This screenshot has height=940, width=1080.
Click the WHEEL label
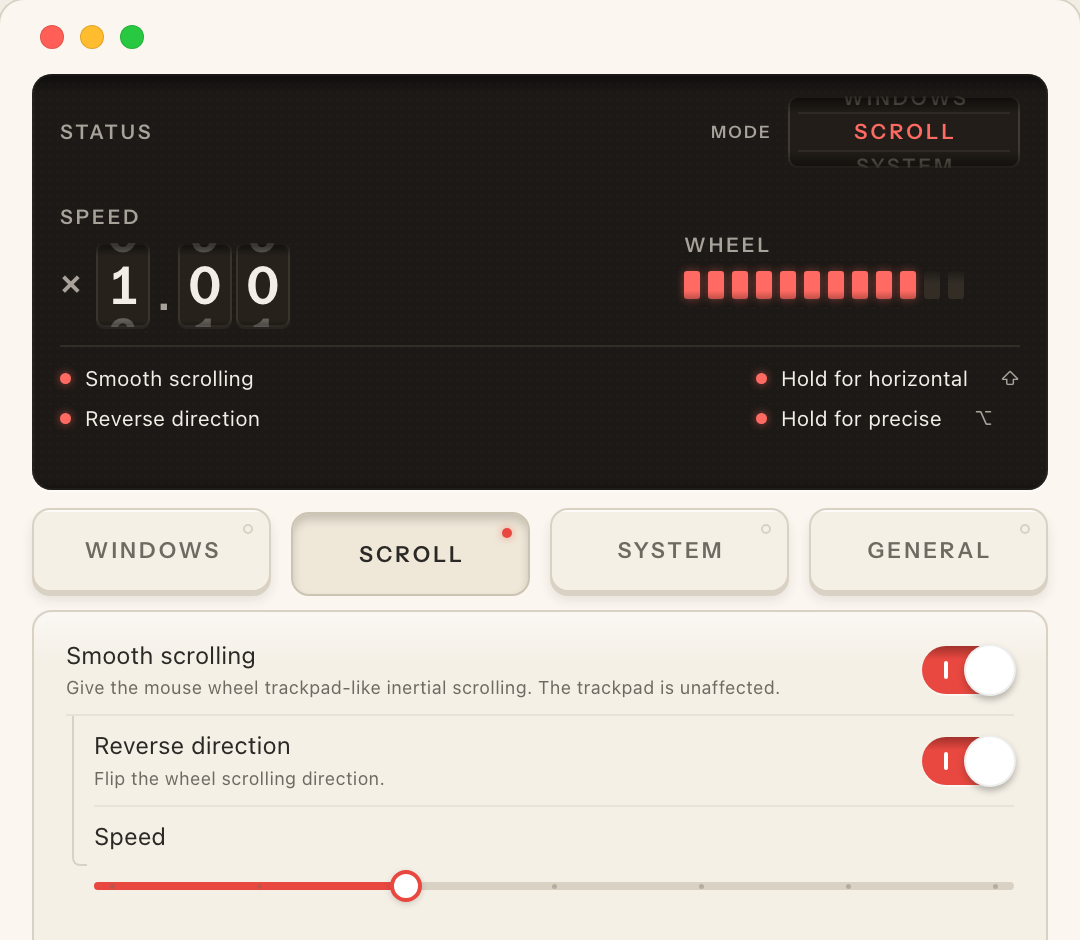pos(727,245)
